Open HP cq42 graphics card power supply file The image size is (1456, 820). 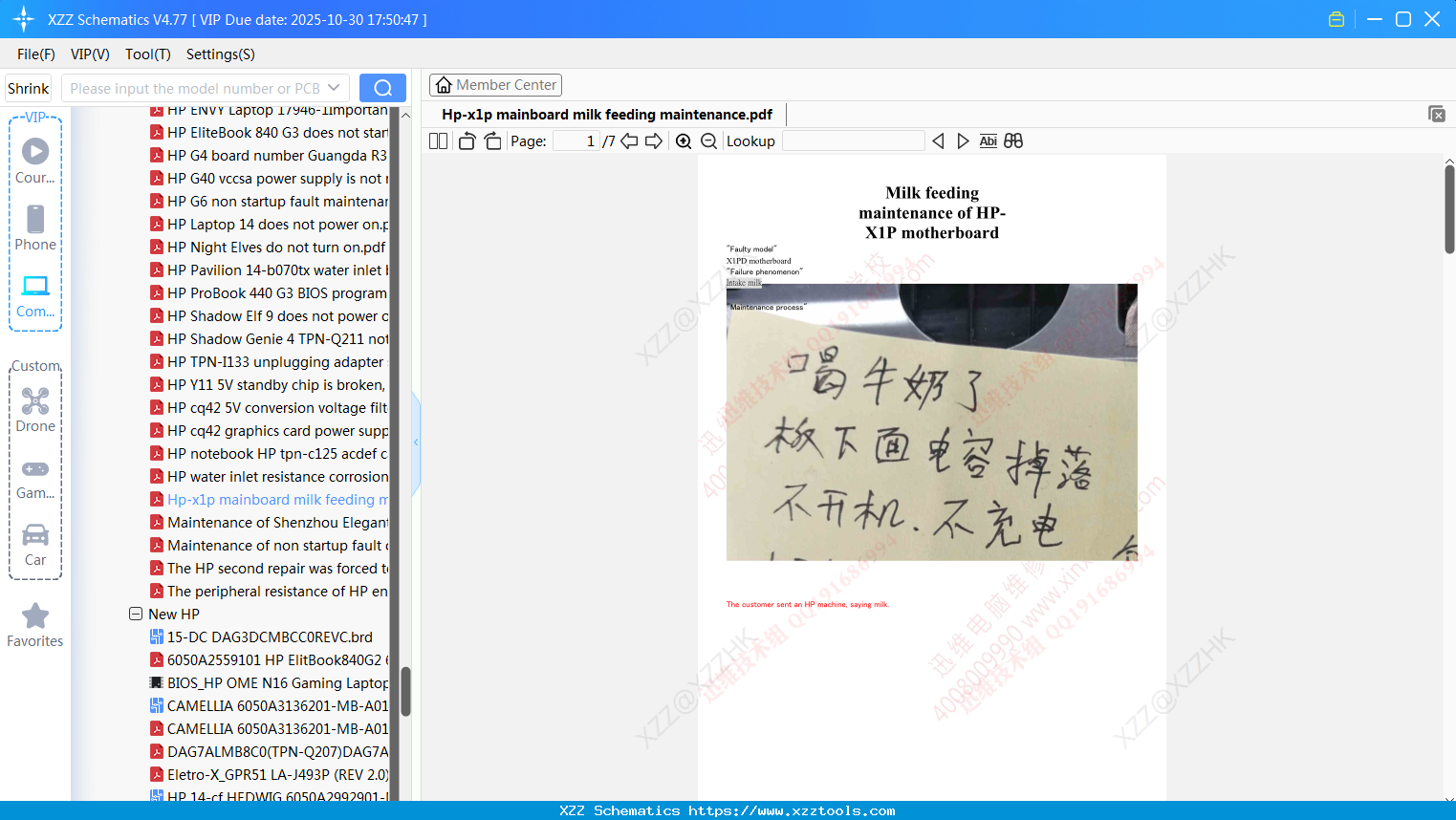pyautogui.click(x=270, y=431)
